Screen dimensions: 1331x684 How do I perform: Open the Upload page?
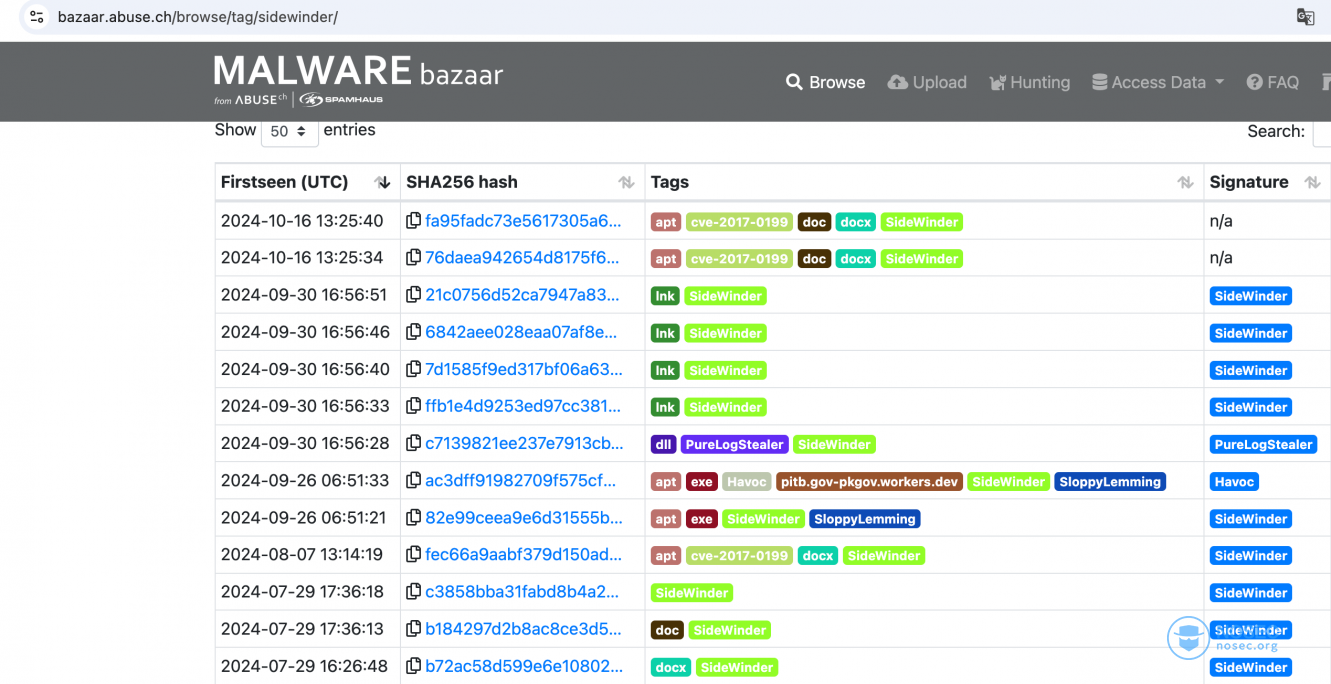(927, 82)
